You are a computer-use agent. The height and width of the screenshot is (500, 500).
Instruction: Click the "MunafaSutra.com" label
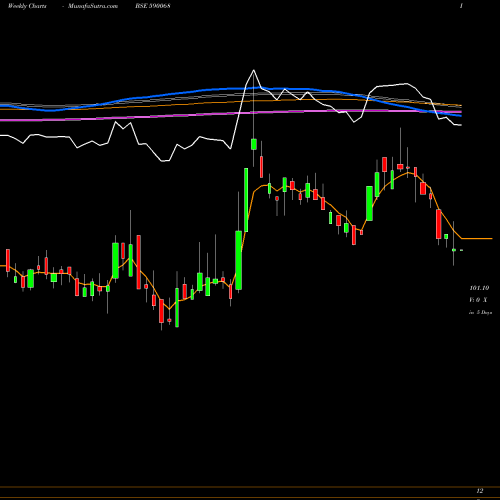point(93,6)
